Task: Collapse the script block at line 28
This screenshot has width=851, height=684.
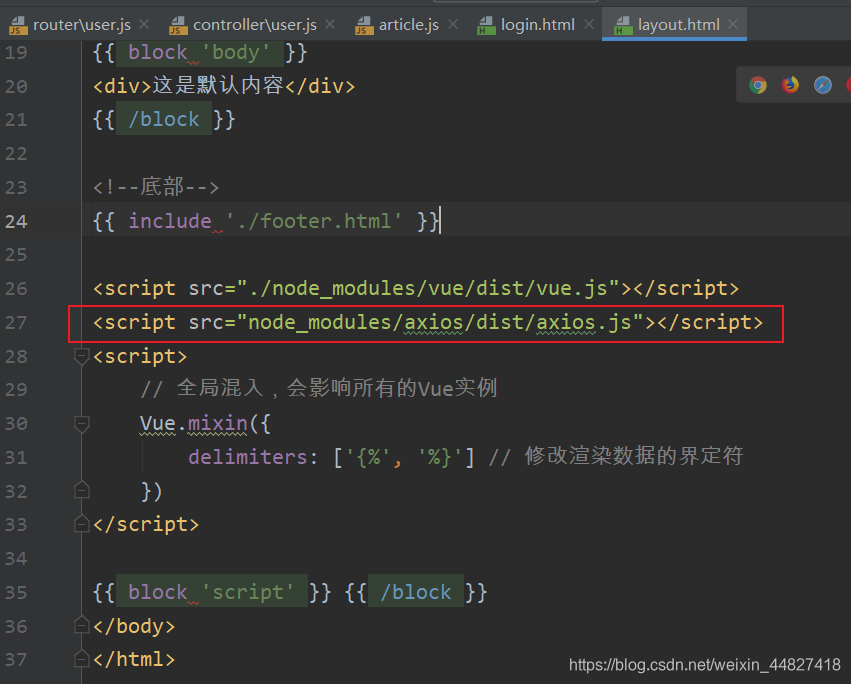Action: click(81, 357)
